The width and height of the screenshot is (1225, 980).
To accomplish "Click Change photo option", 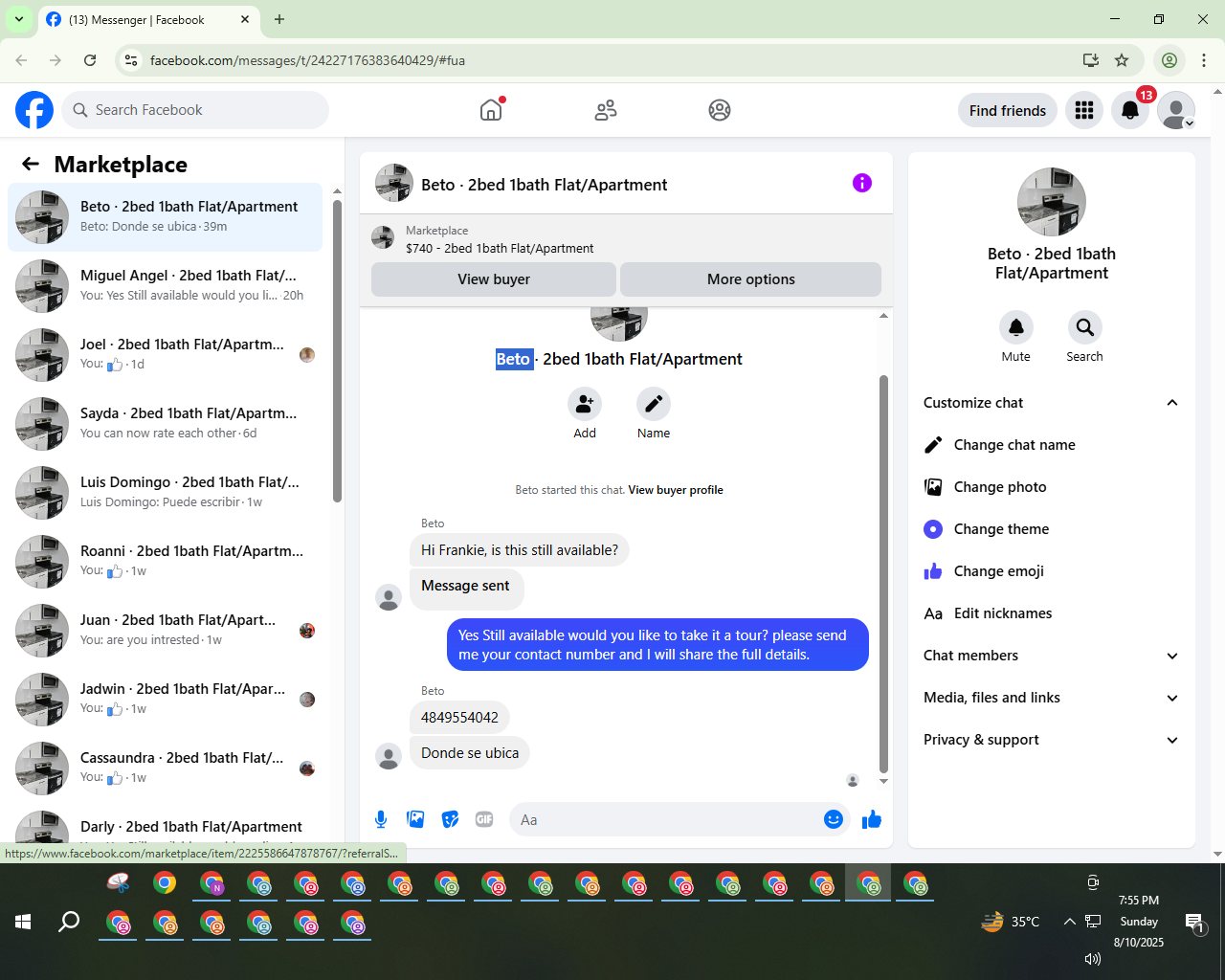I will (x=1052, y=487).
